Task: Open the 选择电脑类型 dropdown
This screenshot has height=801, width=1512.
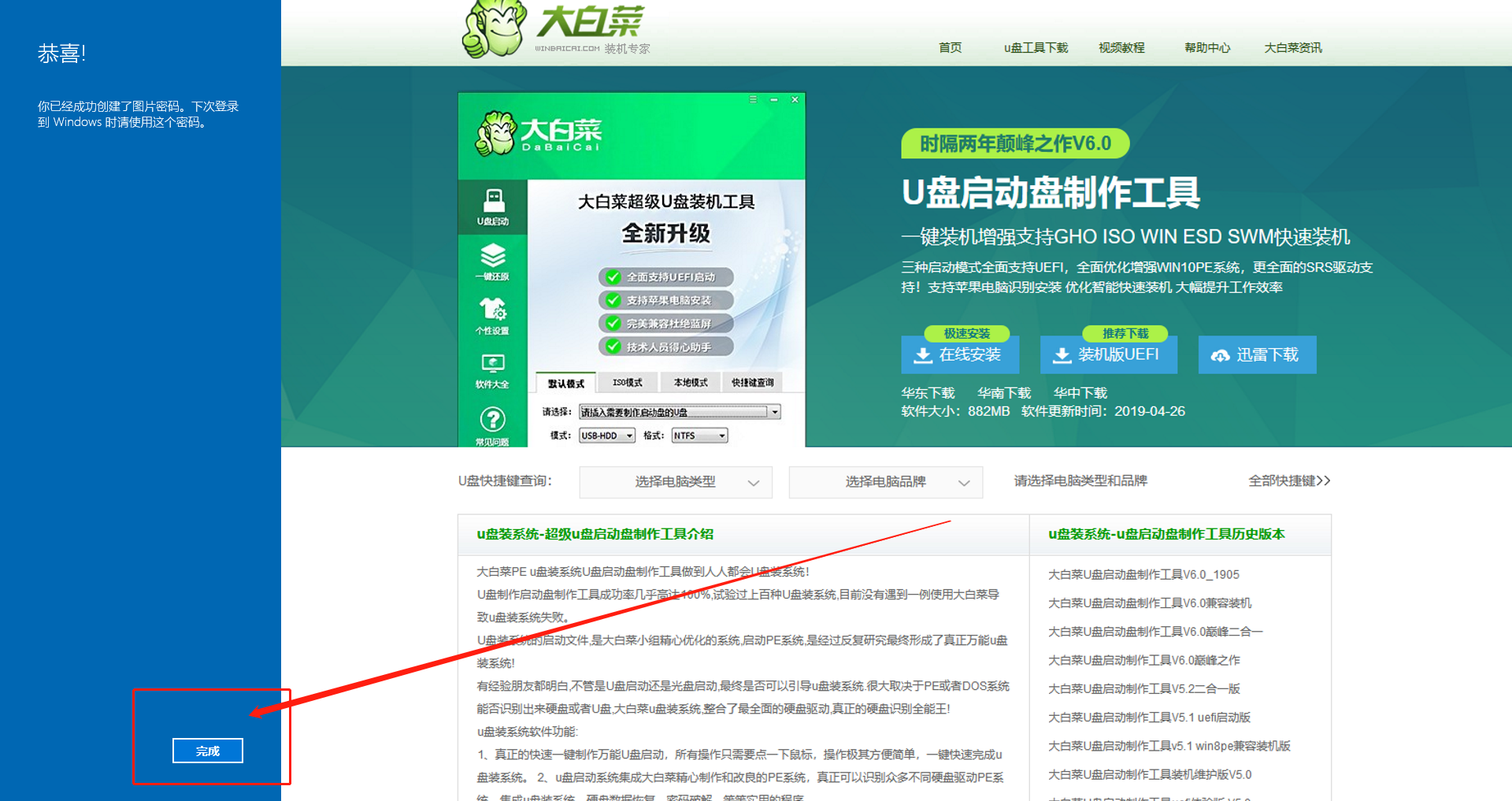Action: point(675,482)
